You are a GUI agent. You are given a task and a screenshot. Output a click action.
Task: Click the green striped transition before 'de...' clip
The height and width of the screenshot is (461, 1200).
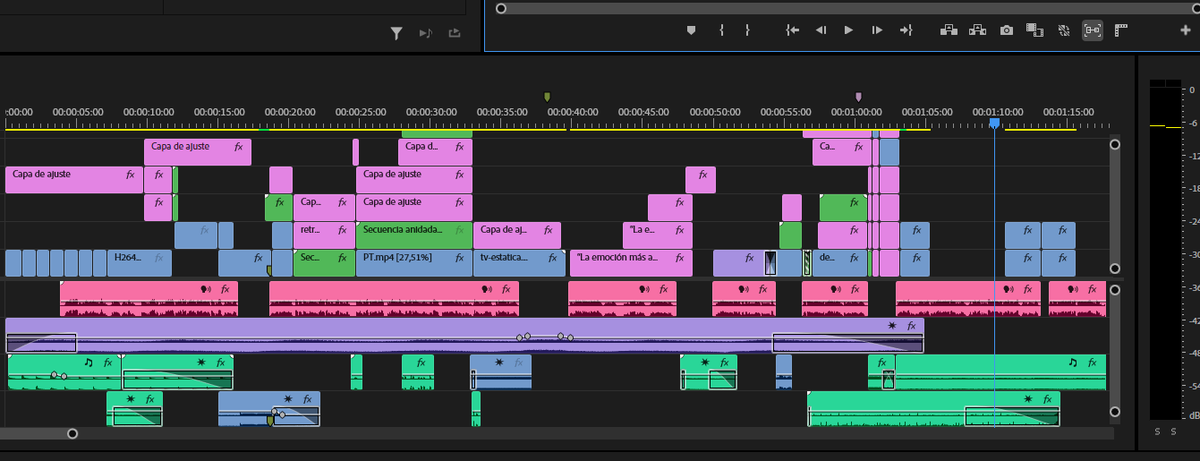(808, 263)
